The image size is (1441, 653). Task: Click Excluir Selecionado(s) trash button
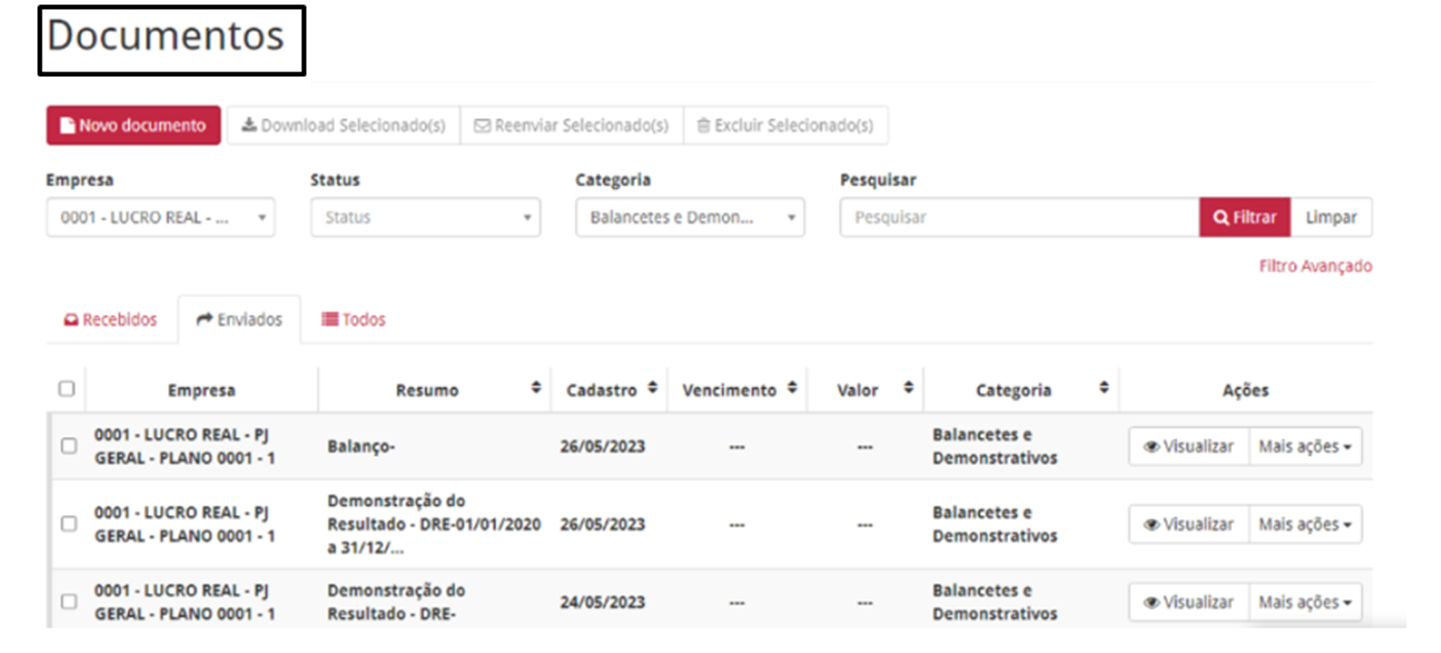[x=785, y=126]
